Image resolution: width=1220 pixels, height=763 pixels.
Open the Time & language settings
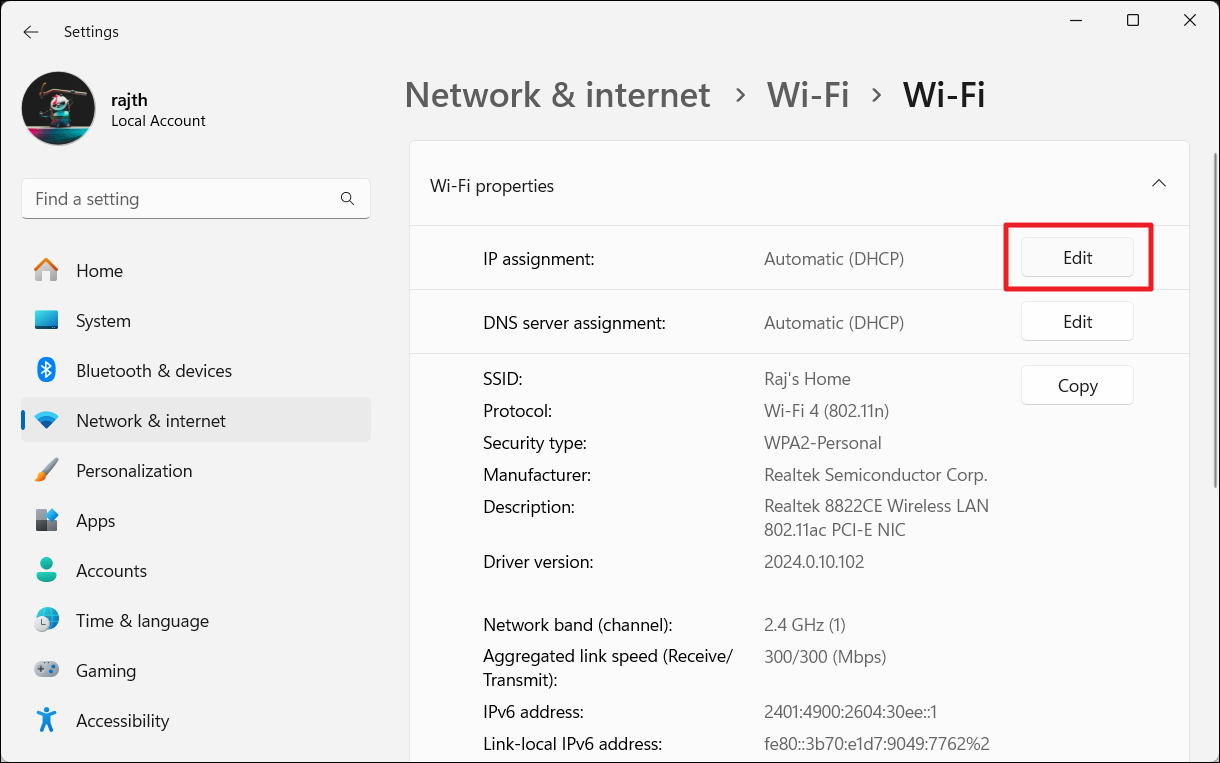pyautogui.click(x=142, y=620)
